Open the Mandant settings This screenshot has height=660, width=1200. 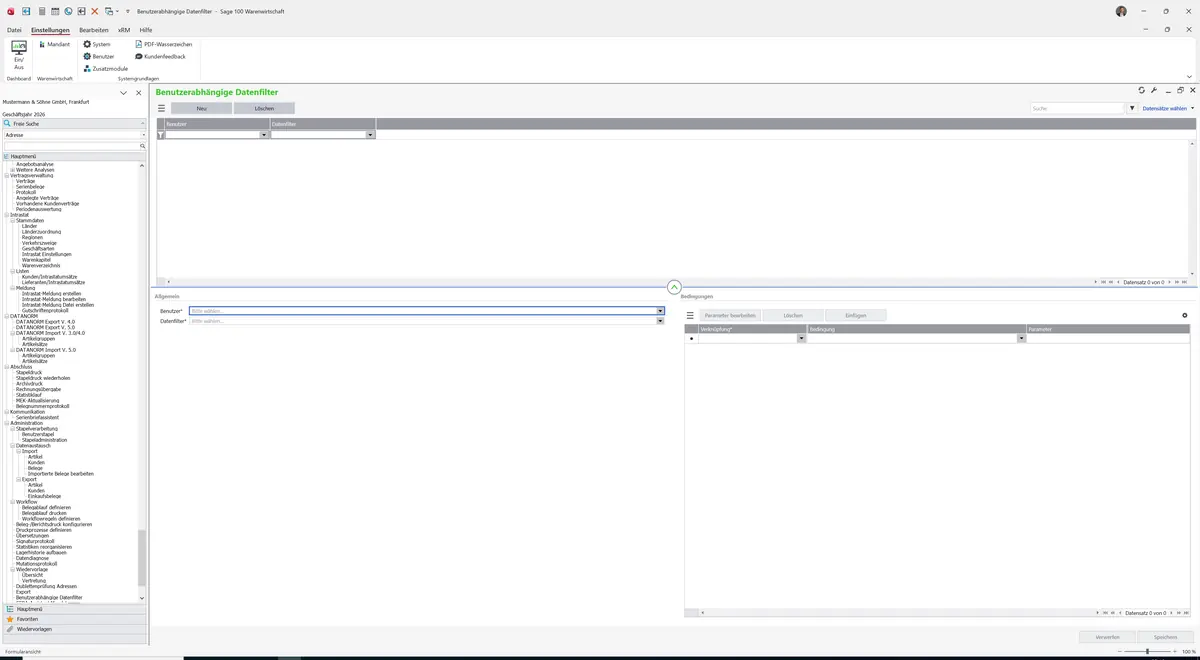[x=54, y=44]
